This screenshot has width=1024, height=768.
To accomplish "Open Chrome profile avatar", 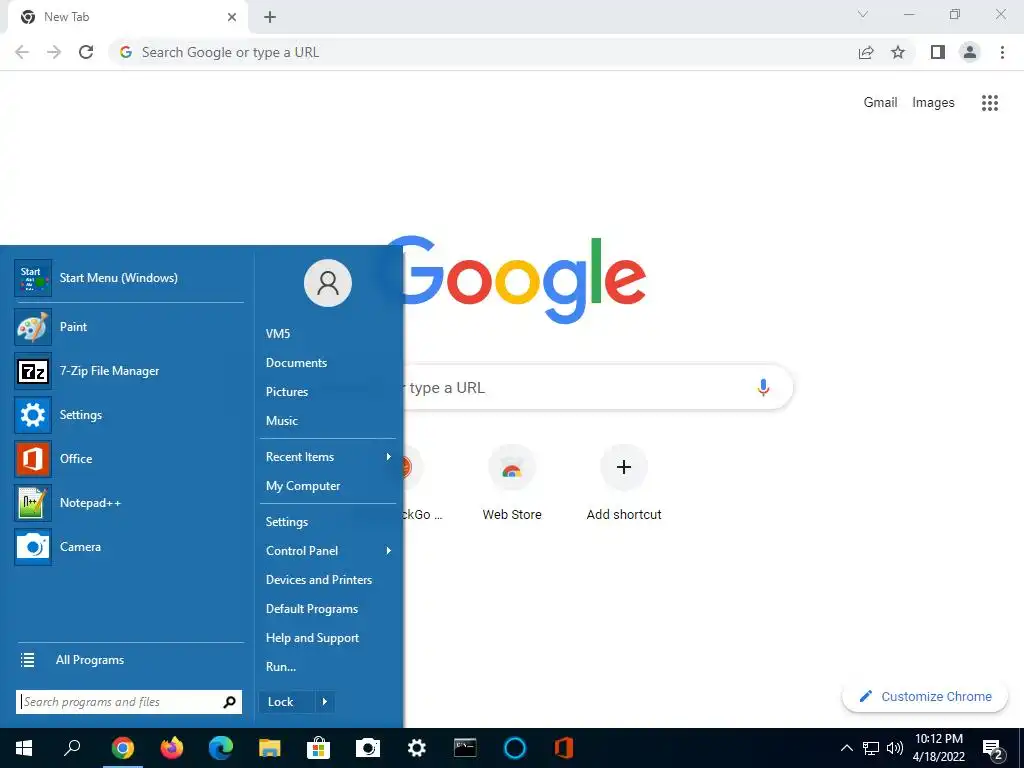I will click(970, 52).
